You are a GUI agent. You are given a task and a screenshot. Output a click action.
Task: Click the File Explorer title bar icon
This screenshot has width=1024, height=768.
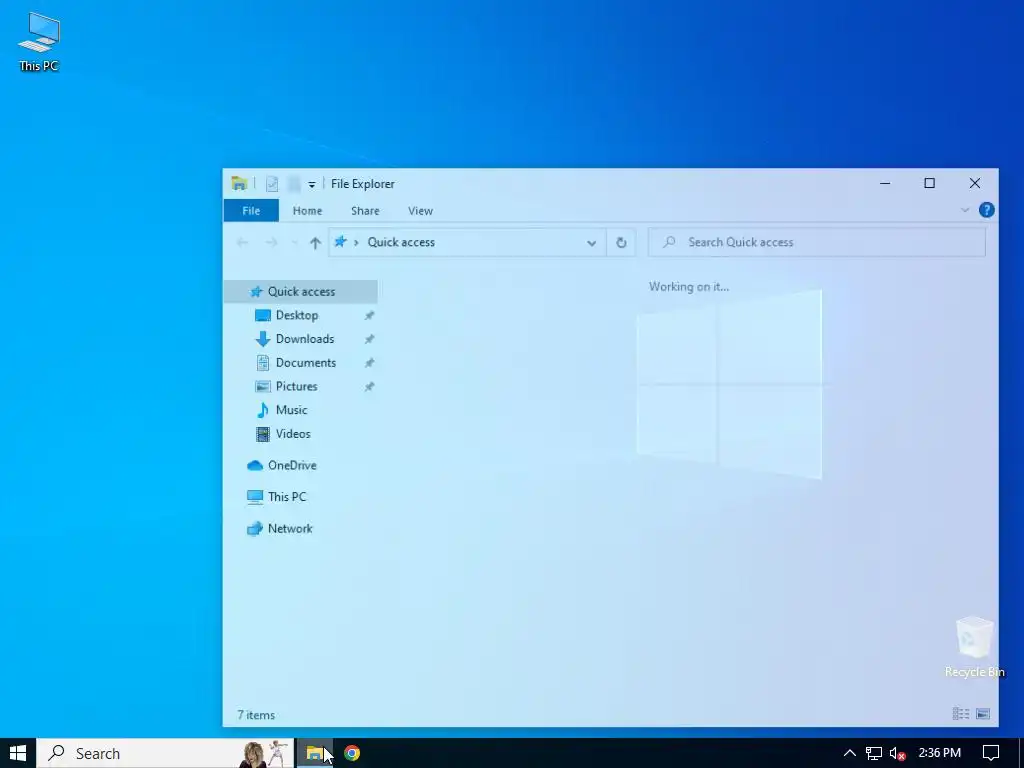[239, 184]
